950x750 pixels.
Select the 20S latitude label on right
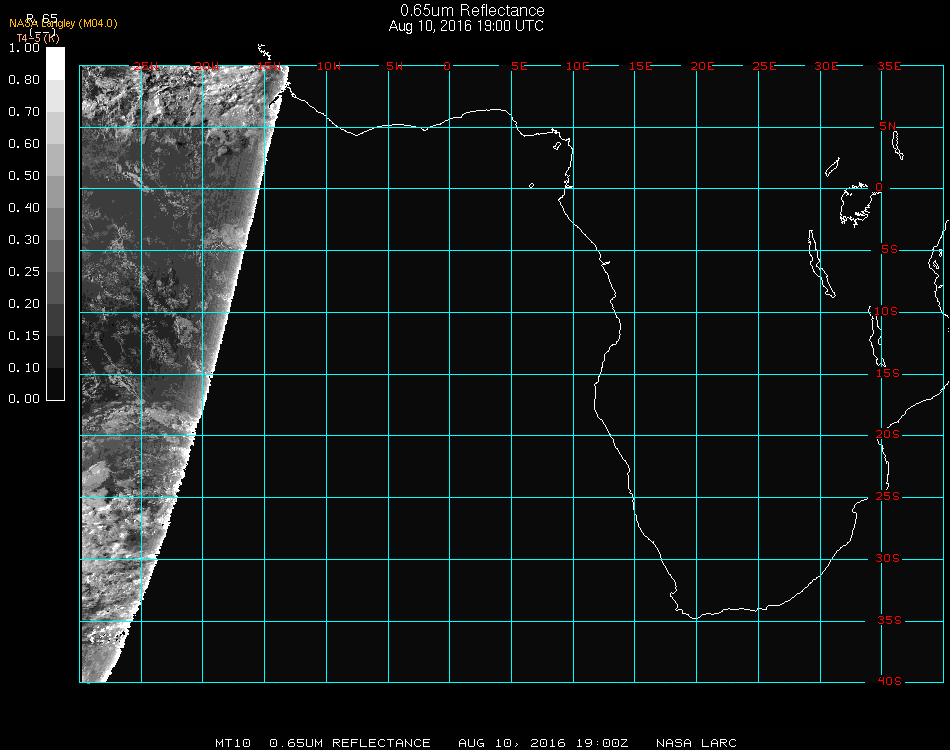click(888, 435)
